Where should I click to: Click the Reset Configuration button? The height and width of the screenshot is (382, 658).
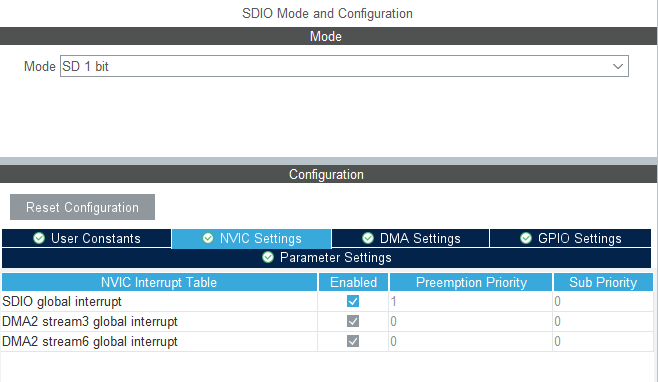point(82,207)
